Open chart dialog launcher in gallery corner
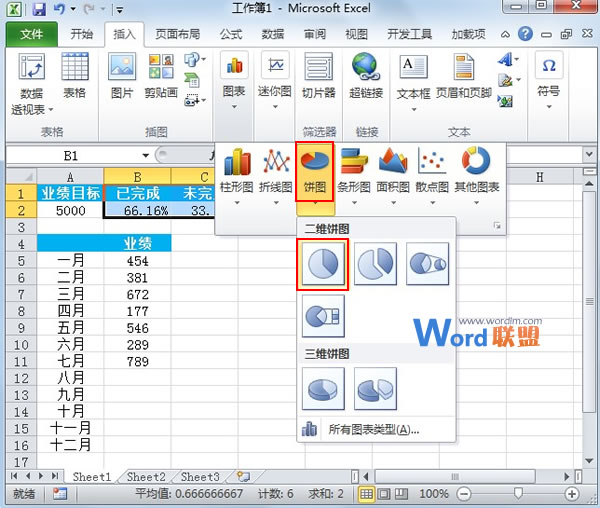Image resolution: width=600 pixels, height=508 pixels. point(497,225)
